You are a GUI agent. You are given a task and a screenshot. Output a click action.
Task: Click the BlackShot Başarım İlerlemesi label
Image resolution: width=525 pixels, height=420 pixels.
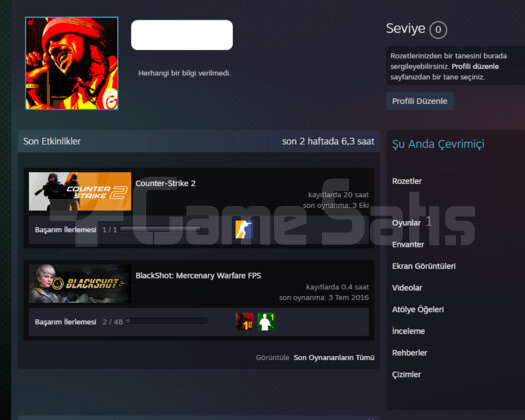66,322
